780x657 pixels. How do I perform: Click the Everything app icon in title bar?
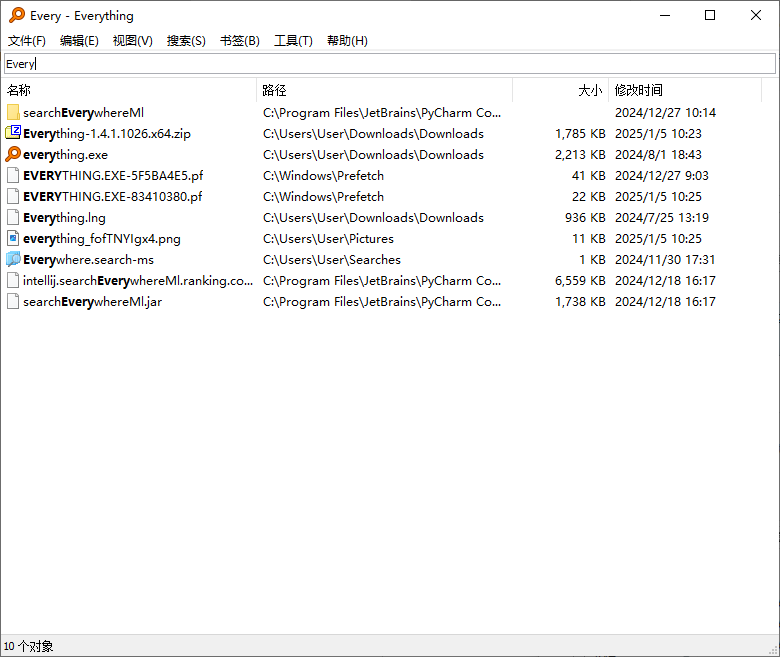tap(17, 15)
